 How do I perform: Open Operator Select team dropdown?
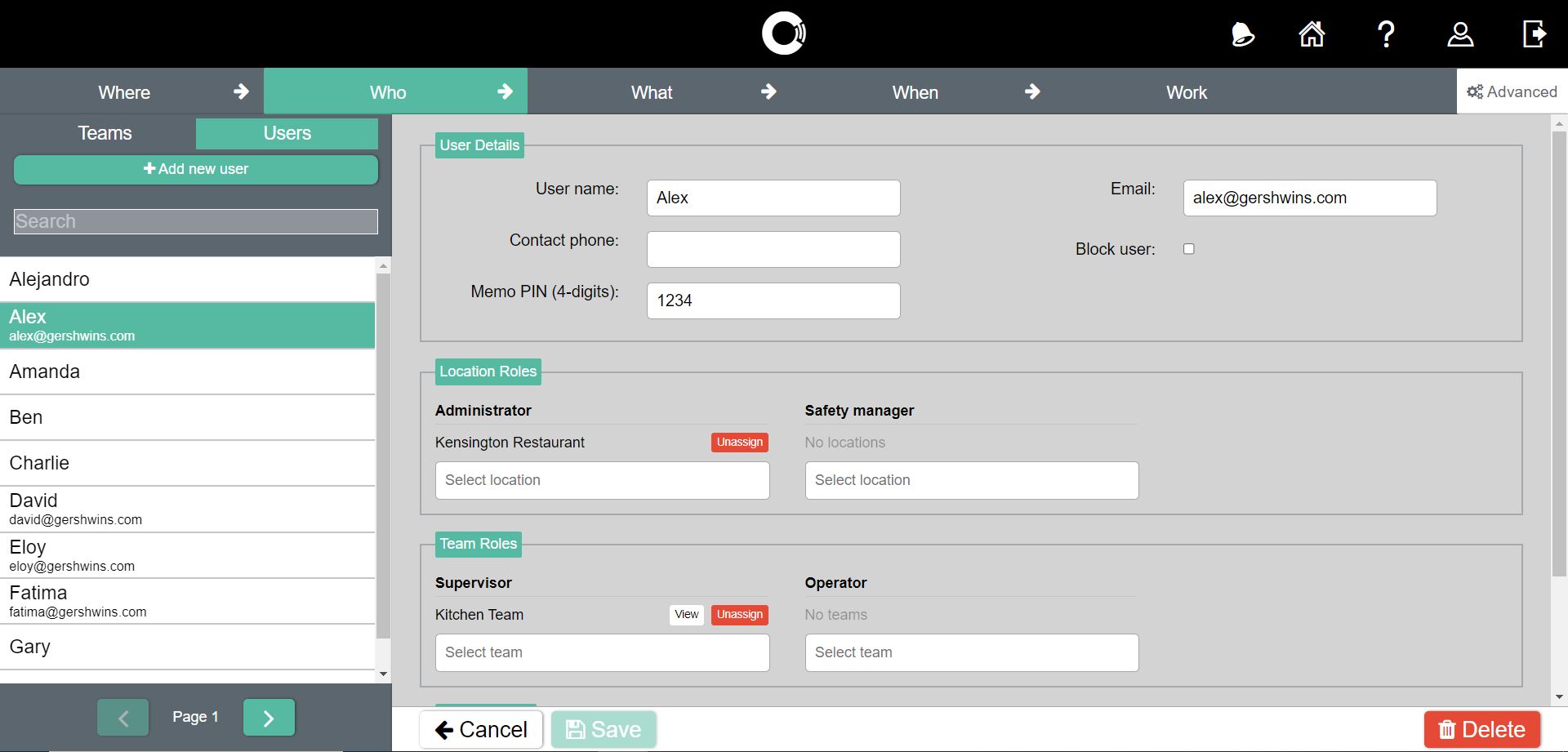pyautogui.click(x=971, y=652)
